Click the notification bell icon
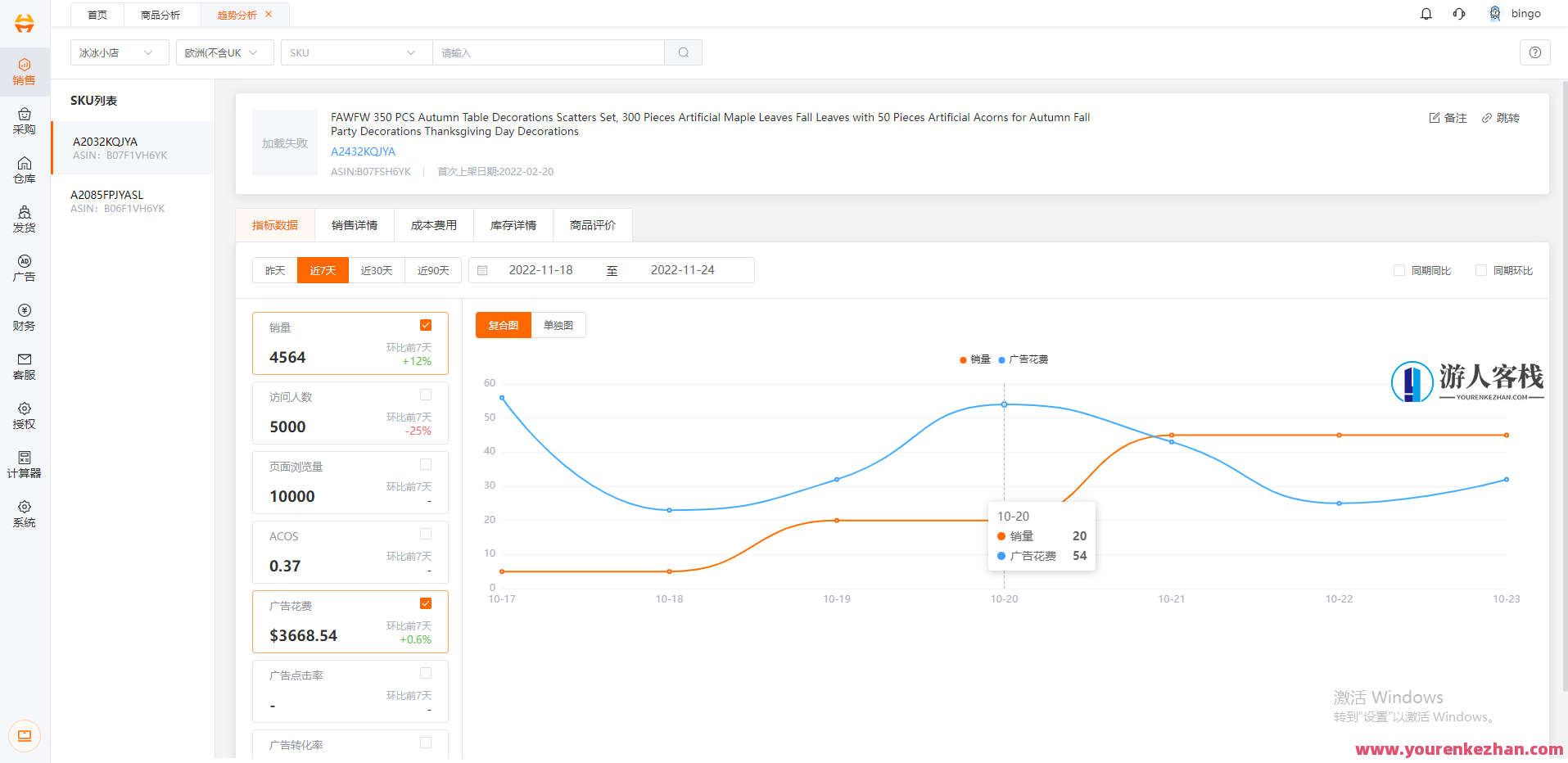This screenshot has height=763, width=1568. 1426,14
